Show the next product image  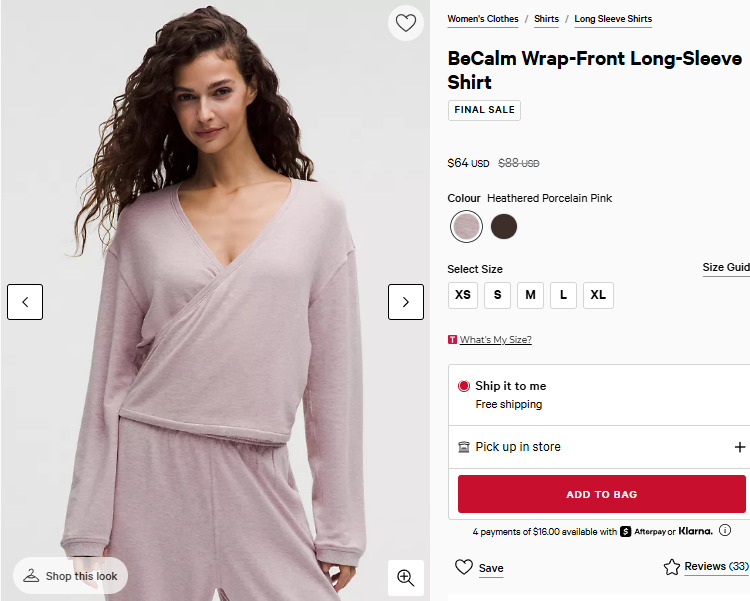click(405, 302)
